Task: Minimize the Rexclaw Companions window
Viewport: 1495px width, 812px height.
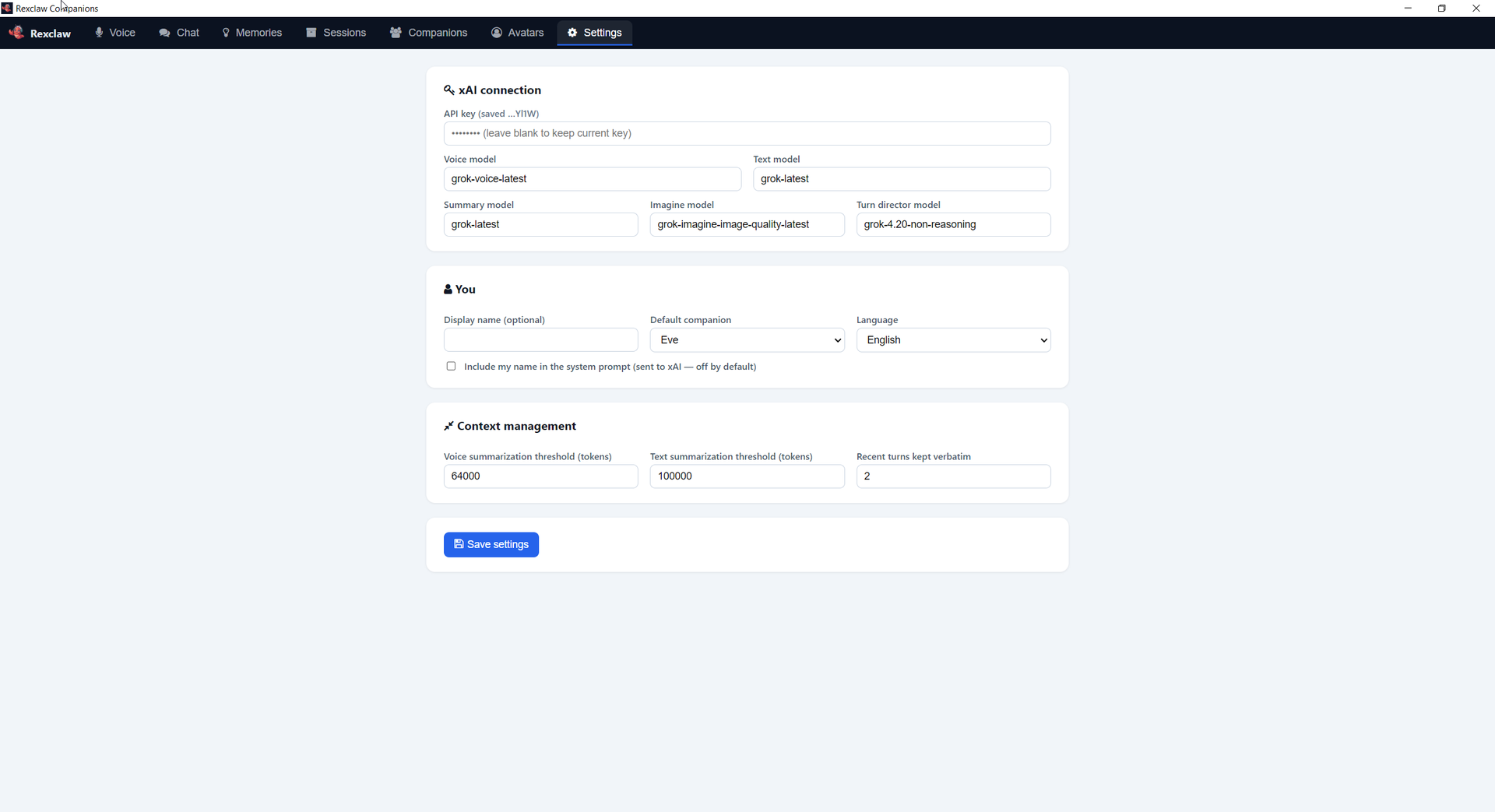Action: pos(1408,9)
